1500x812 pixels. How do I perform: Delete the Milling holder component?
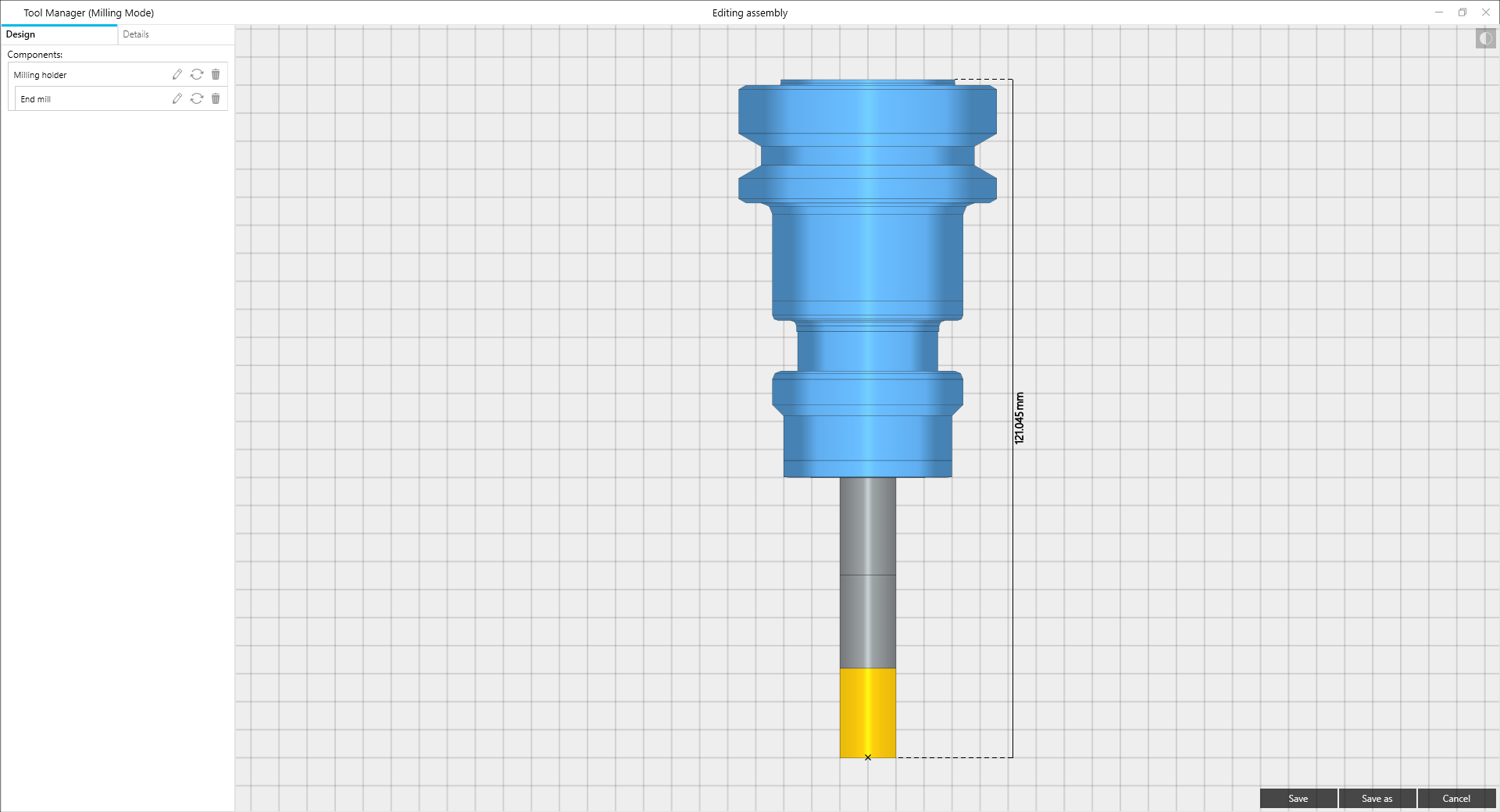[216, 74]
